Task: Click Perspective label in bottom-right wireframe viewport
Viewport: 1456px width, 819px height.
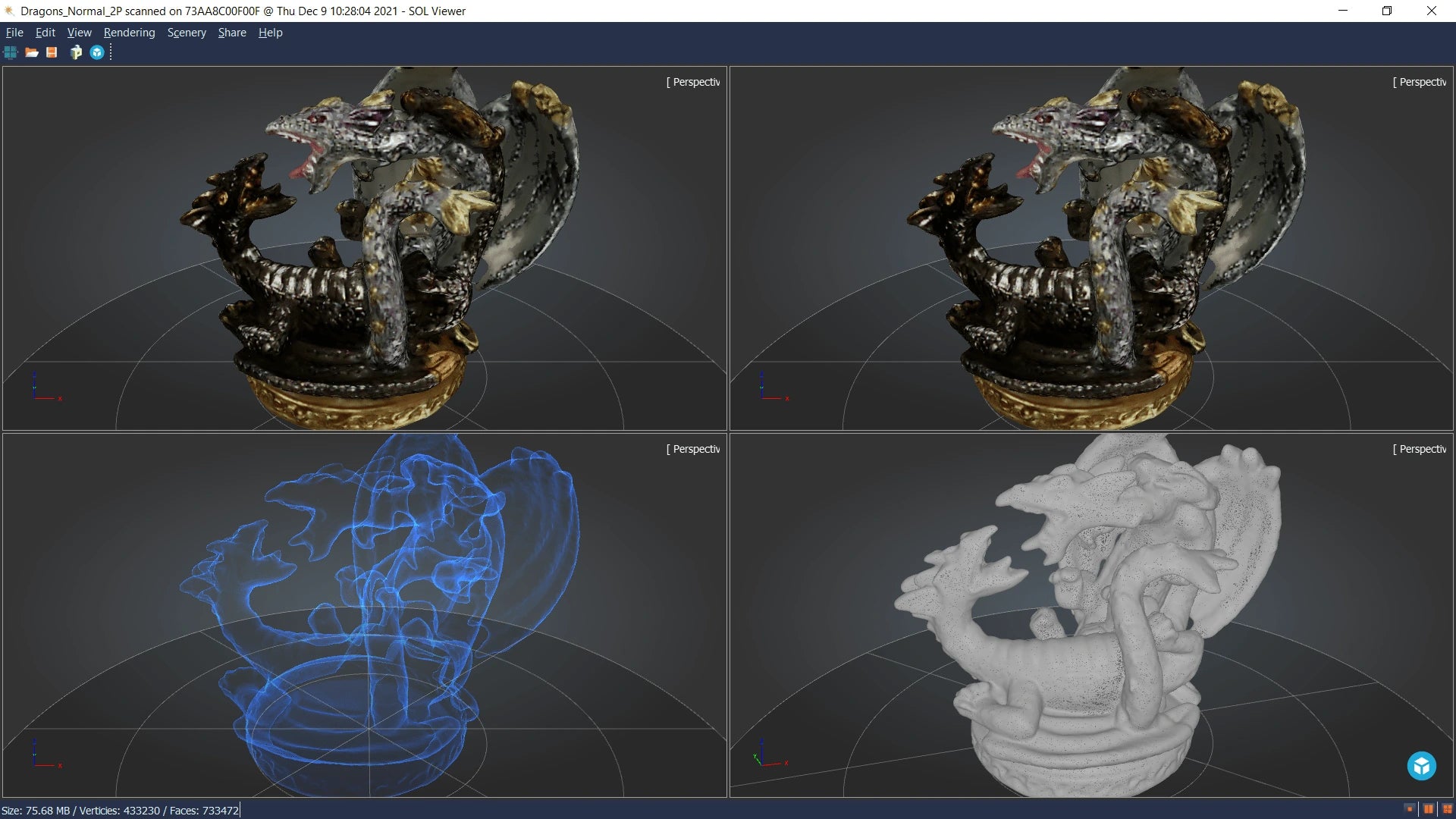Action: (1420, 449)
